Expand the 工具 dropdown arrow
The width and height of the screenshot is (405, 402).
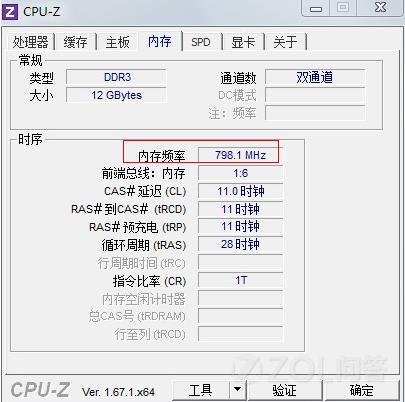click(x=237, y=389)
